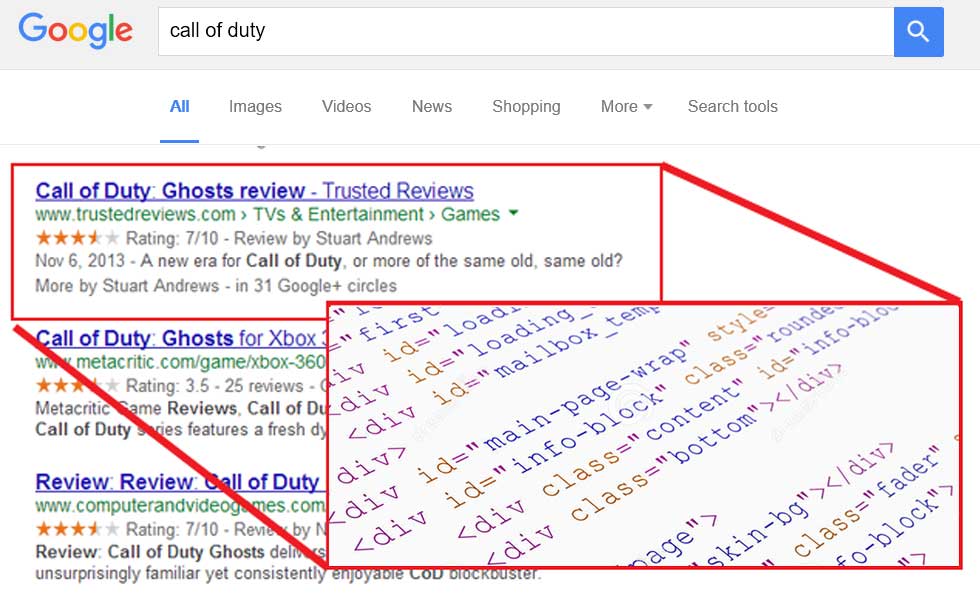Viewport: 980px width, 613px height.
Task: Expand green arrow next to trustedreviews URL
Action: [514, 213]
